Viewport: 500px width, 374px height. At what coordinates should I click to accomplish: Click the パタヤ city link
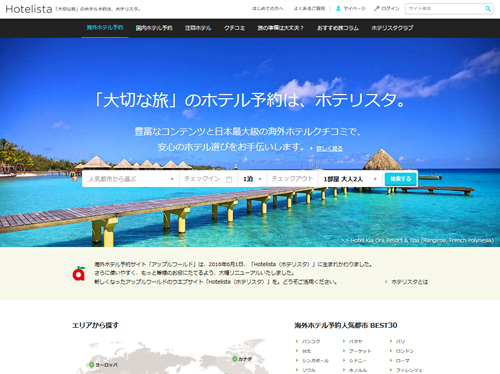coord(356,341)
